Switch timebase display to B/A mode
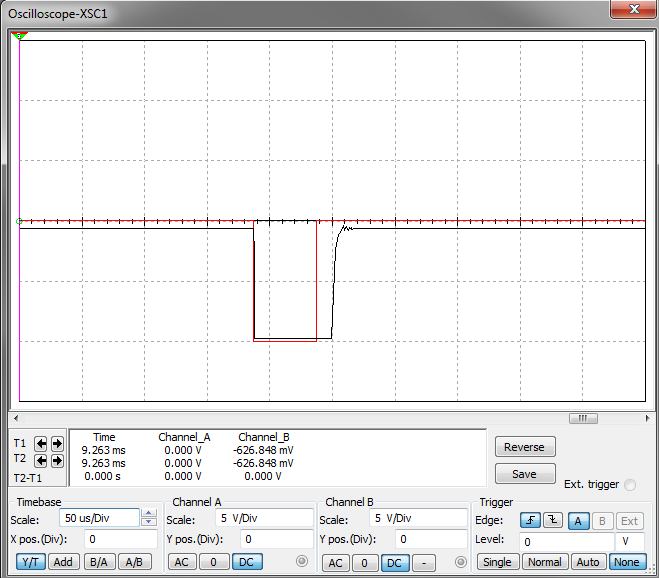 (98, 562)
